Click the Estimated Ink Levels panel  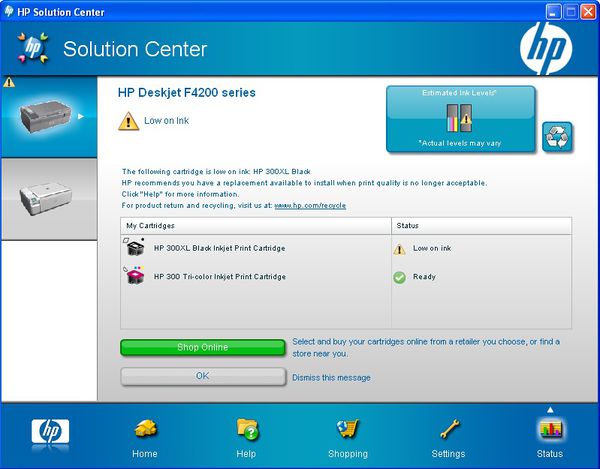click(x=460, y=119)
